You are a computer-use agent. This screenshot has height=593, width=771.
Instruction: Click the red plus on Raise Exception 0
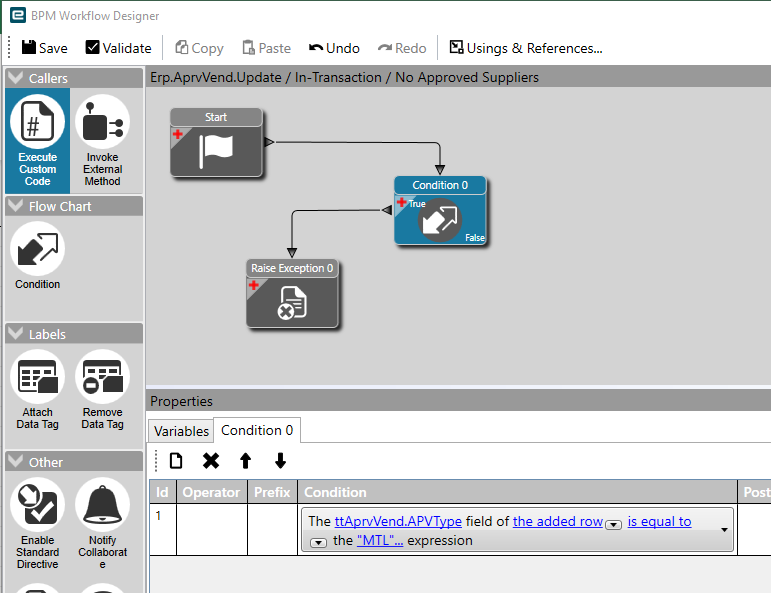click(x=254, y=285)
